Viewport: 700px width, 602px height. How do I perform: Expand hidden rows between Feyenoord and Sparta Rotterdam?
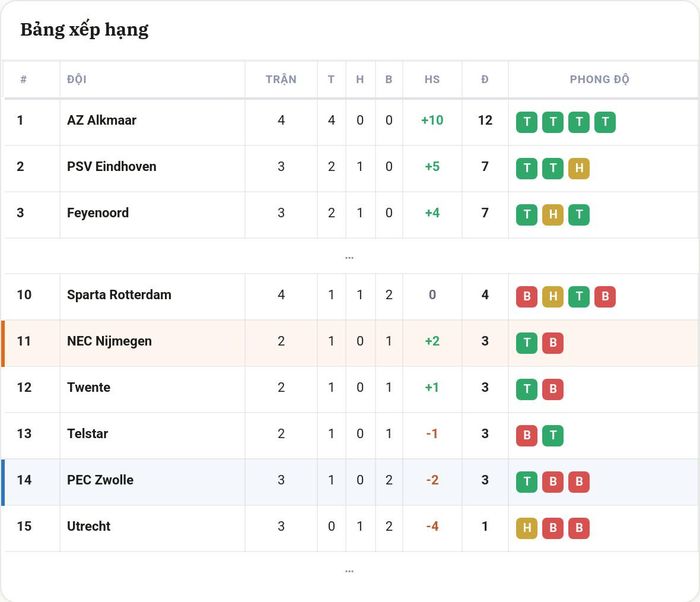[350, 257]
